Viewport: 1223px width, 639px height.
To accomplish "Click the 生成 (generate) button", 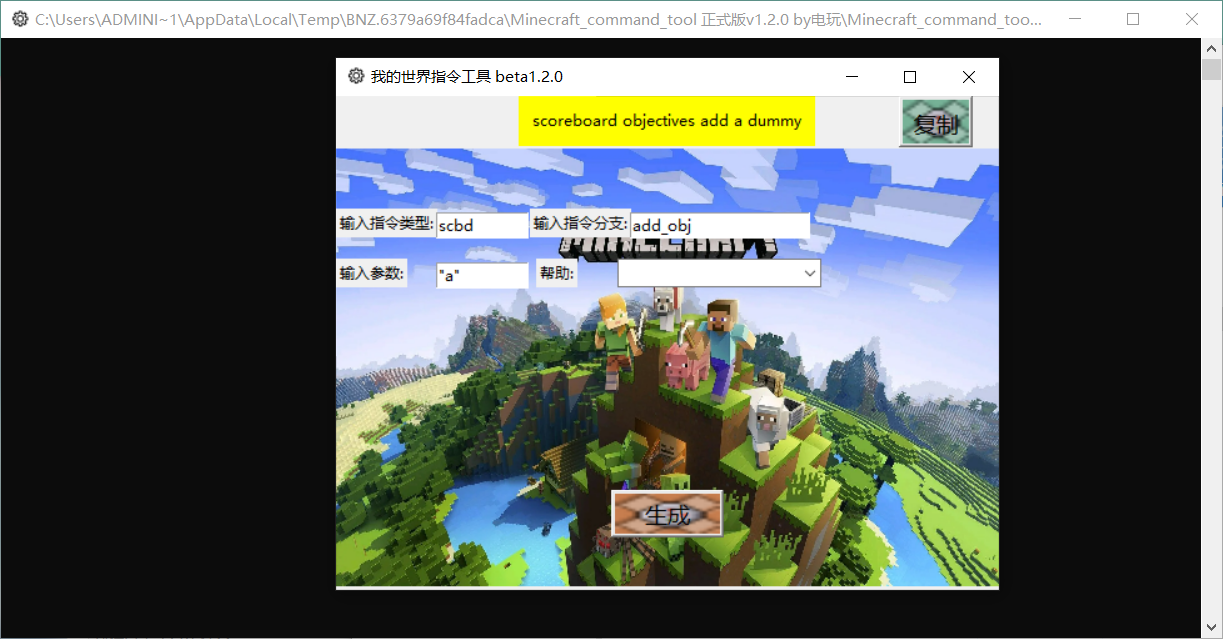I will pyautogui.click(x=667, y=514).
